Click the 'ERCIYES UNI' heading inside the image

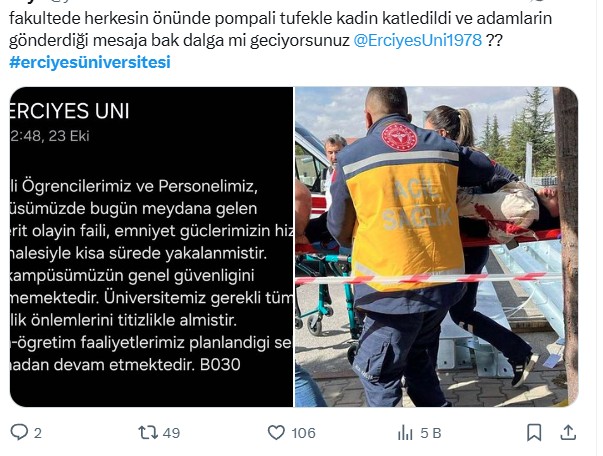[x=70, y=111]
